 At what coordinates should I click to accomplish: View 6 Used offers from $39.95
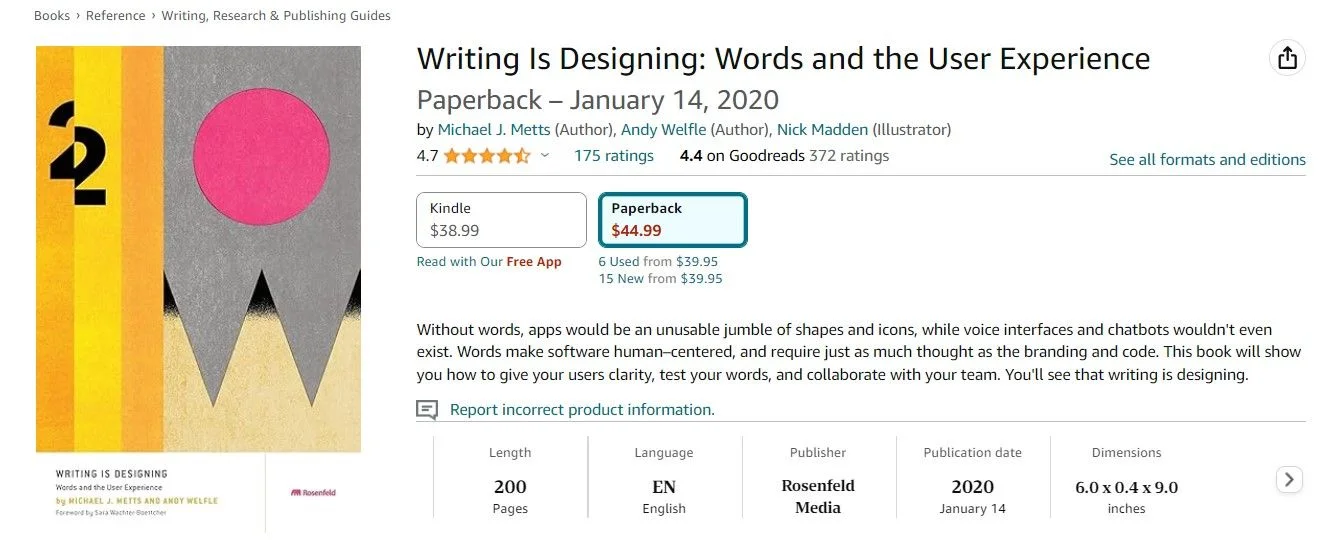pos(658,262)
